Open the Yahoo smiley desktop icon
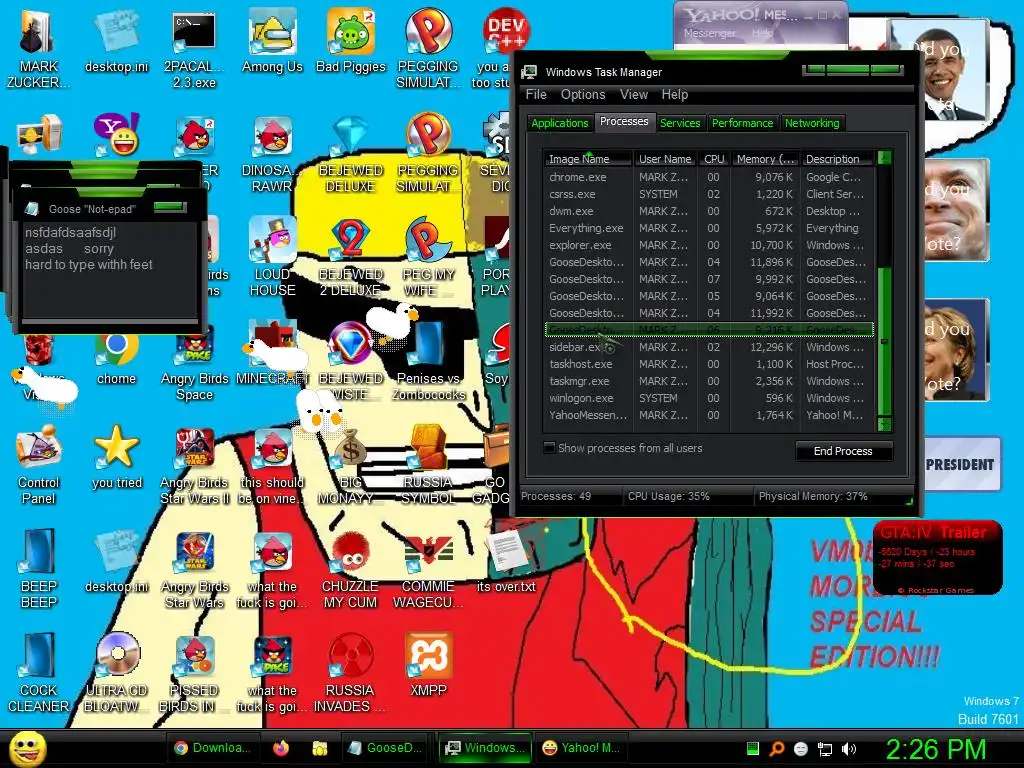The width and height of the screenshot is (1024, 768). coord(116,135)
